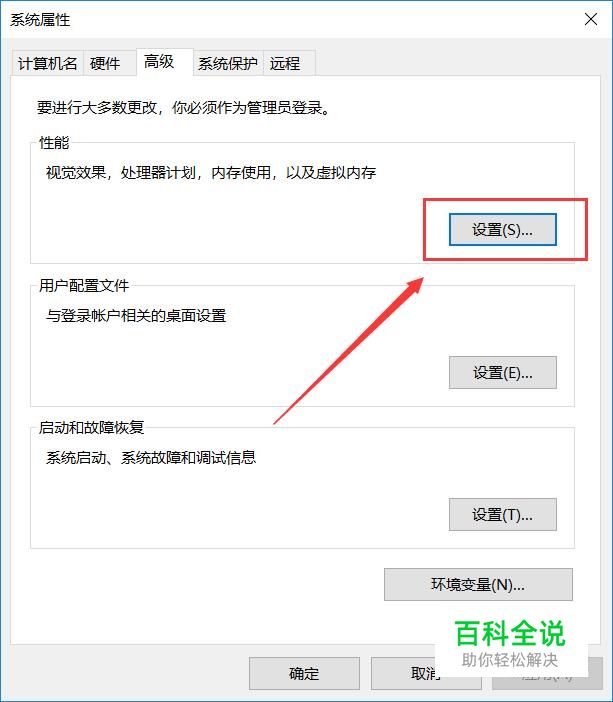Confirm with the 确定 button
This screenshot has width=613, height=702.
(304, 673)
